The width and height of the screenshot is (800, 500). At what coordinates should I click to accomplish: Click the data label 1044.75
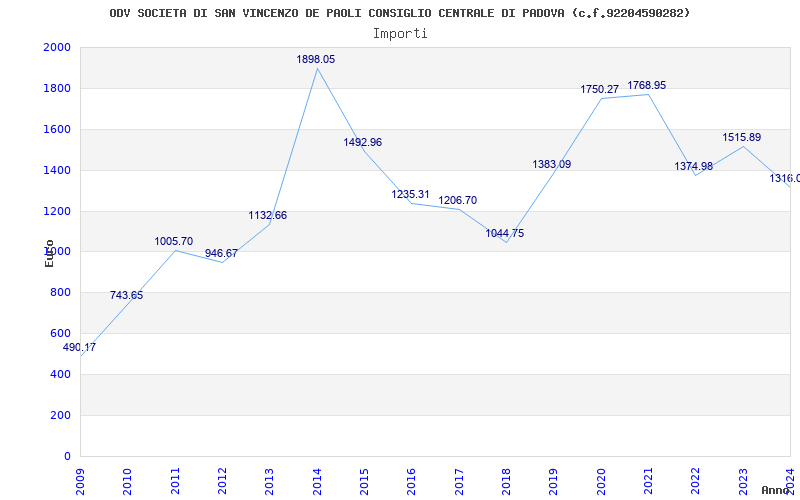tap(505, 233)
